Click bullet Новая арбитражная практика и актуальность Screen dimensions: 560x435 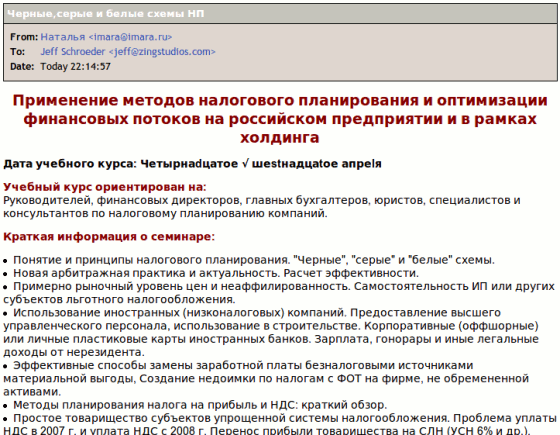(x=211, y=273)
